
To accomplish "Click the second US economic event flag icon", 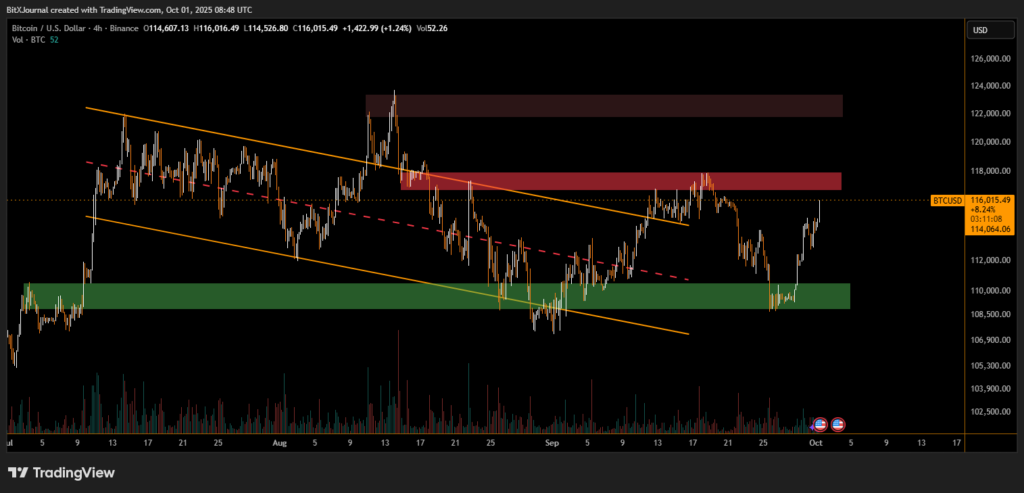I will click(x=838, y=424).
